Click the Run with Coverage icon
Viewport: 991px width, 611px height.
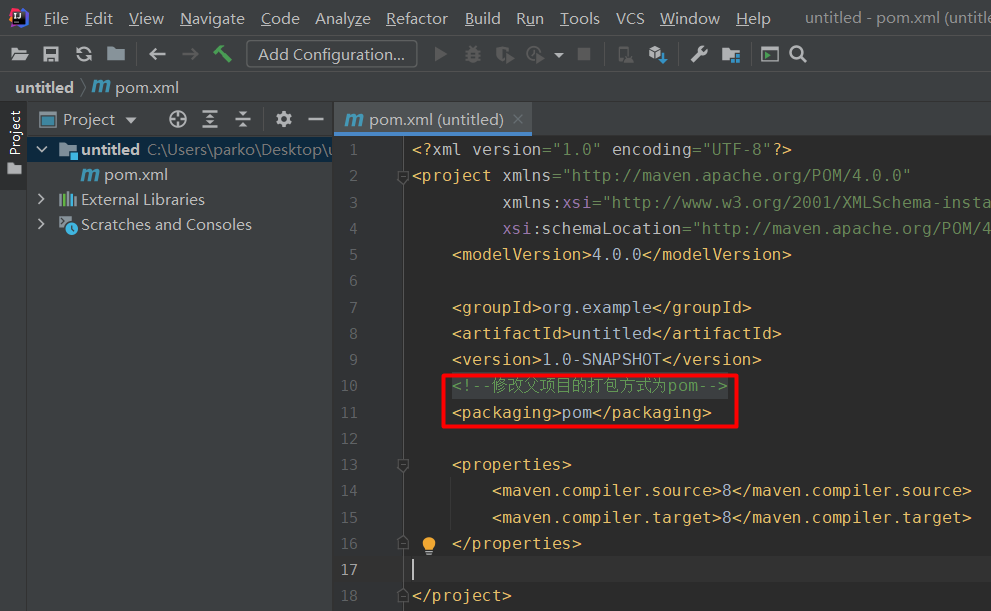point(504,55)
